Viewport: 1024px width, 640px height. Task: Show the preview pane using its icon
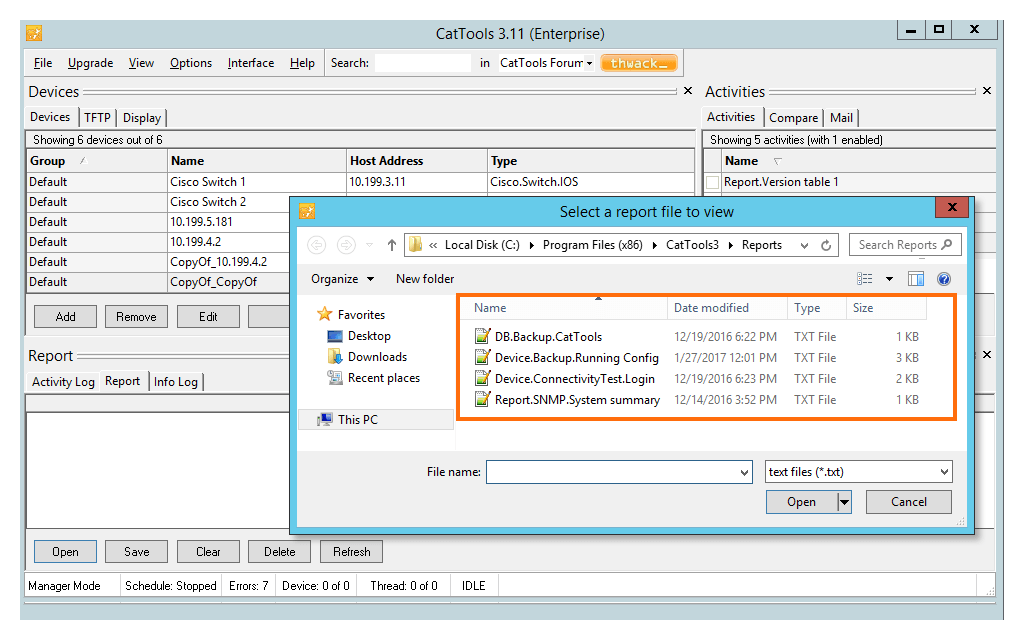coord(915,279)
